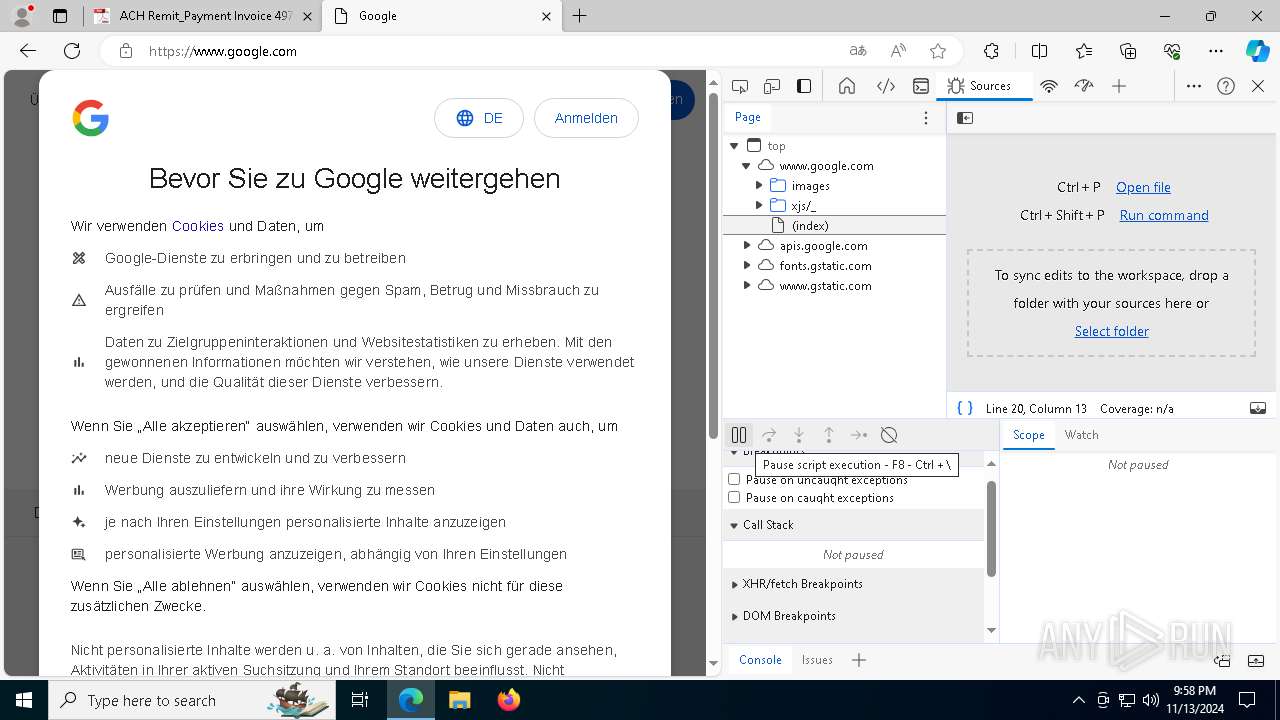Expand fonts.gstatic.com node
Viewport: 1280px width, 720px height.
pyautogui.click(x=747, y=266)
